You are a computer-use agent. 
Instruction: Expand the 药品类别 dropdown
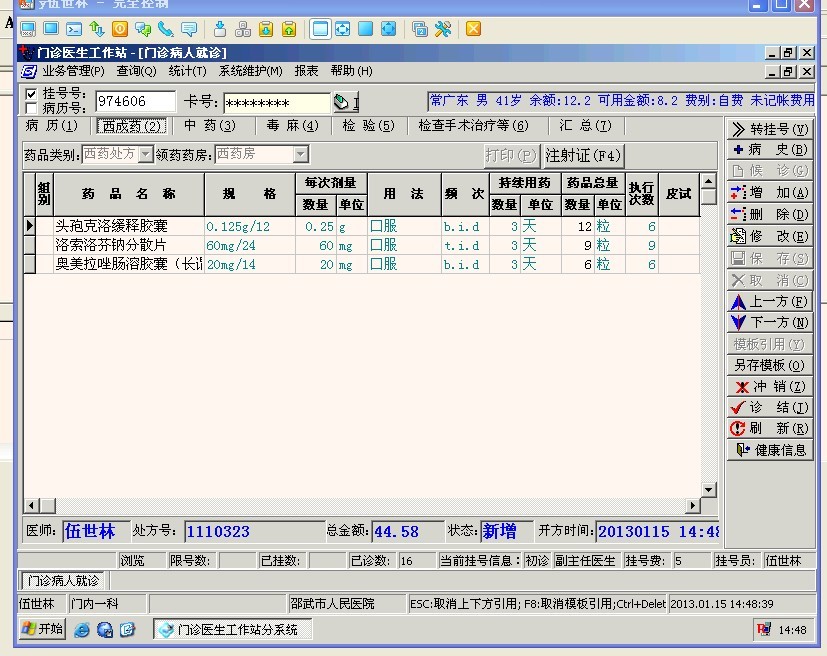coord(145,155)
